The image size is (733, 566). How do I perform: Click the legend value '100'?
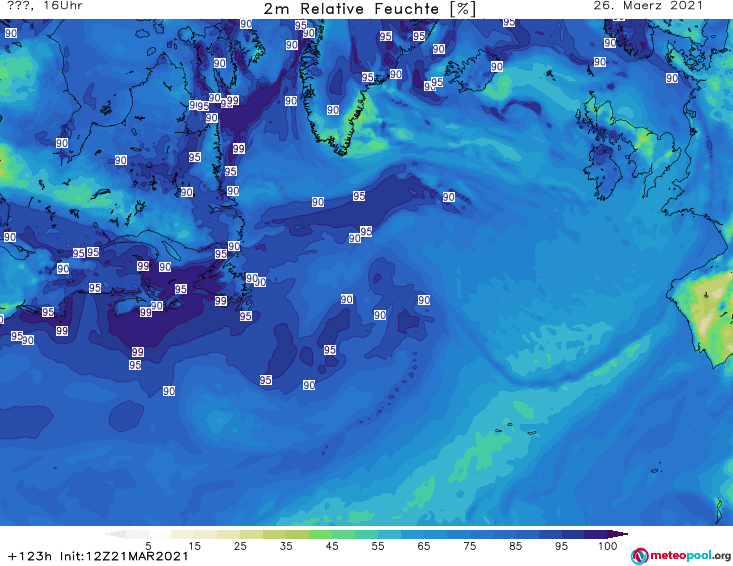click(x=608, y=546)
